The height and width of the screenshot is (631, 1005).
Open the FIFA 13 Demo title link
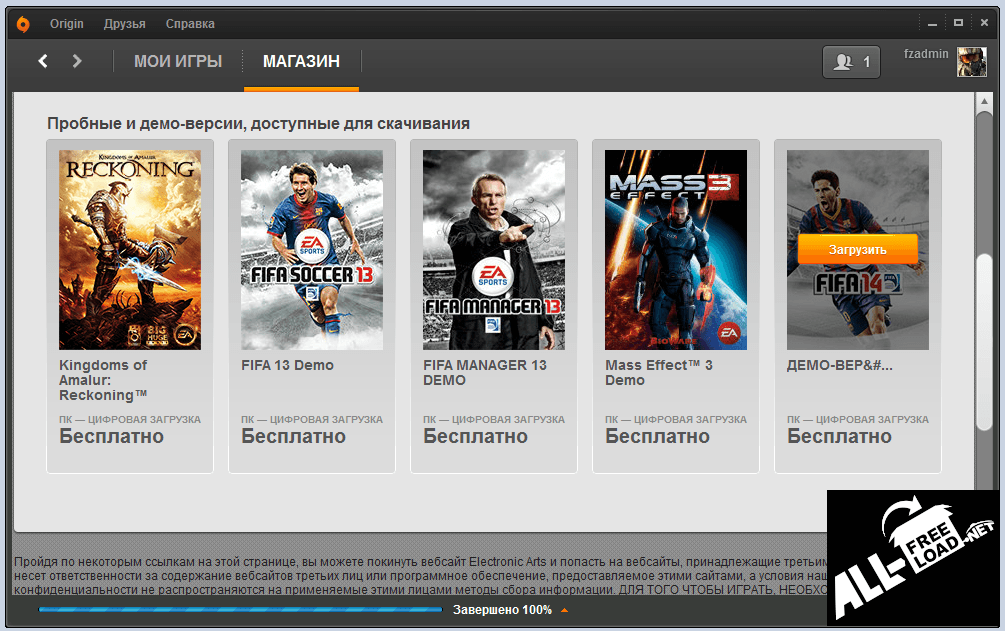pyautogui.click(x=287, y=365)
